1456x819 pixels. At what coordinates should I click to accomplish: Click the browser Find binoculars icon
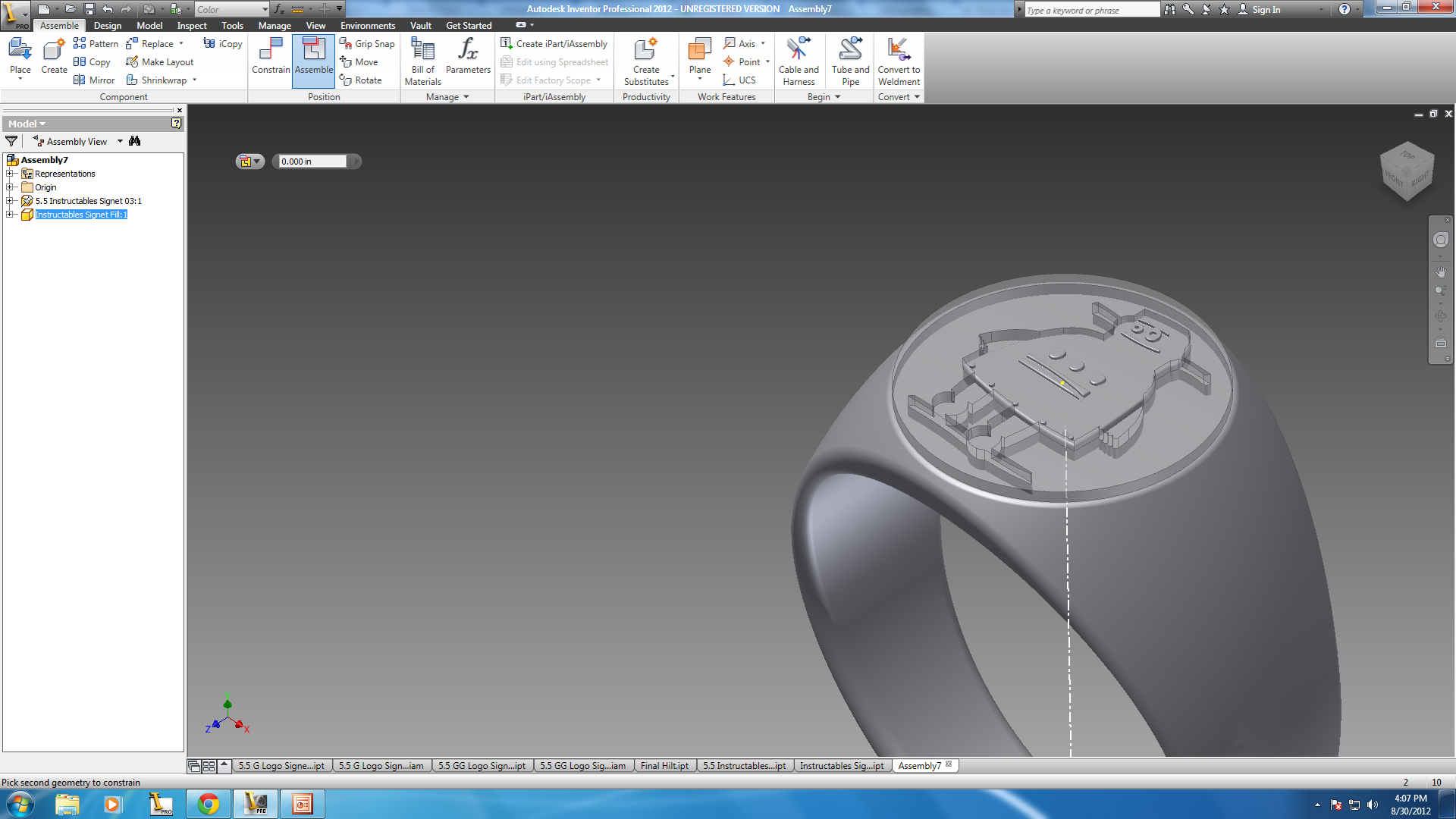135,142
